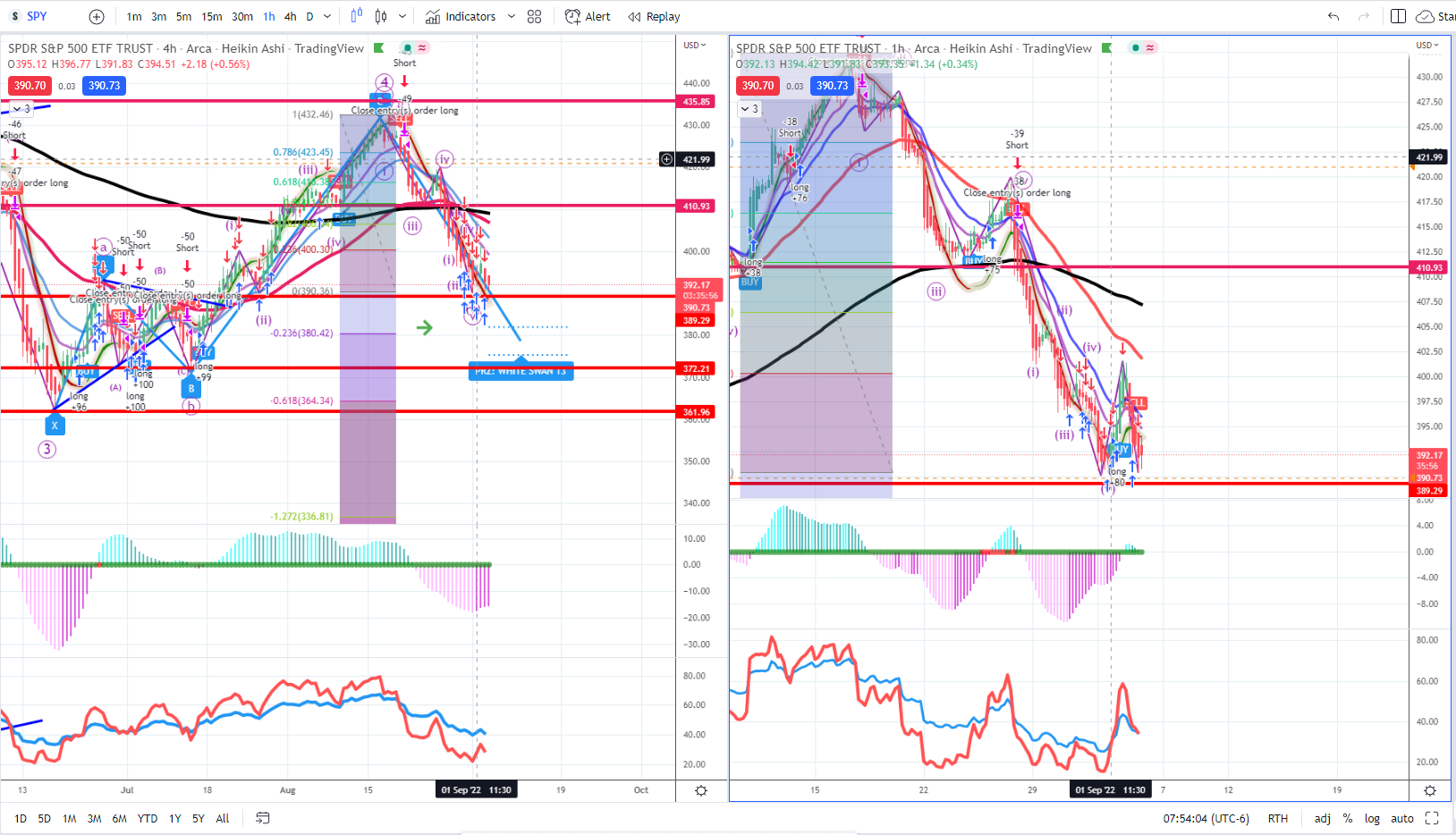
Task: Switch to the 4h timeframe
Action: click(291, 16)
